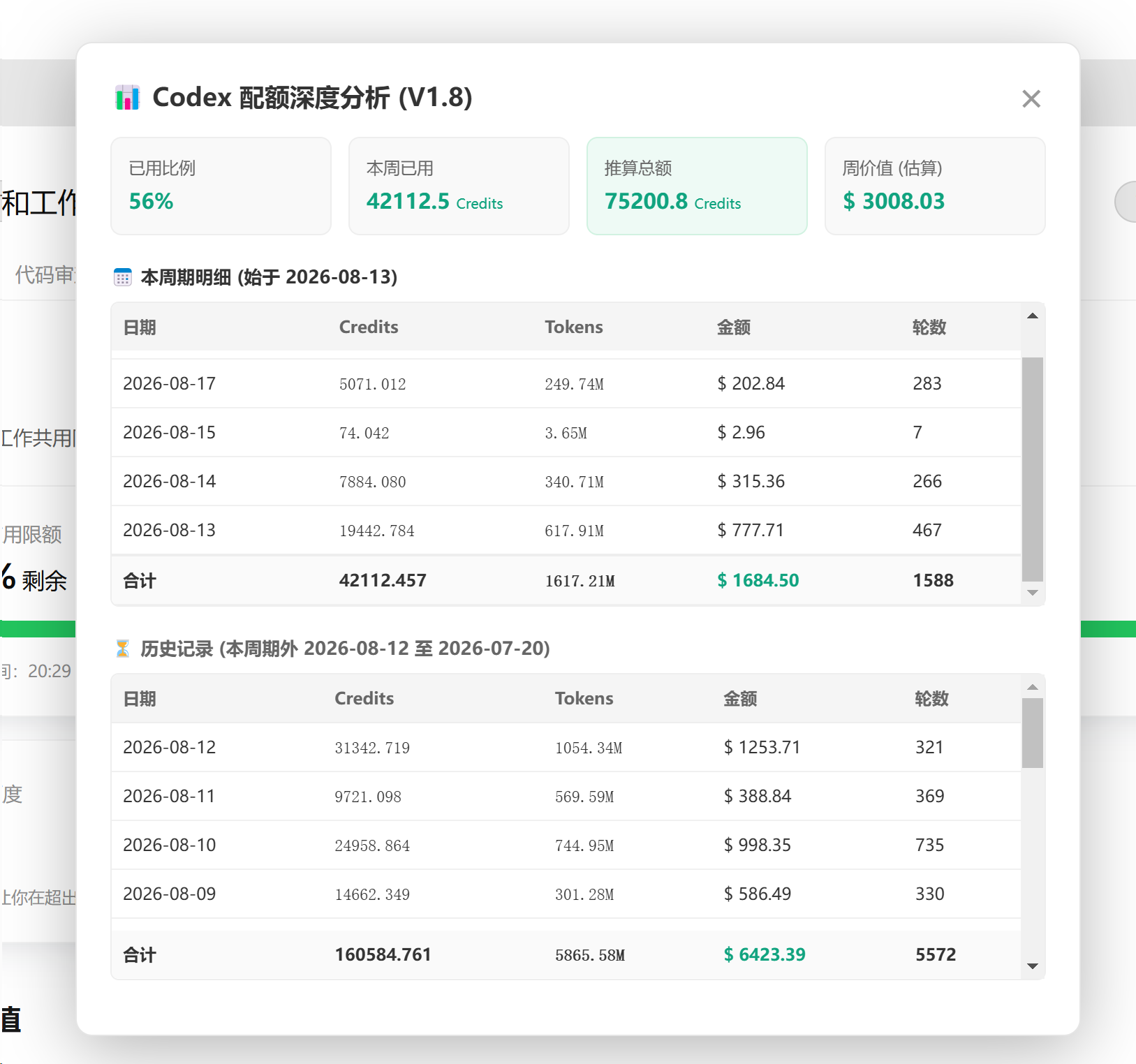Click the 42112.457 total credits value
This screenshot has height=1064, width=1136.
(383, 580)
